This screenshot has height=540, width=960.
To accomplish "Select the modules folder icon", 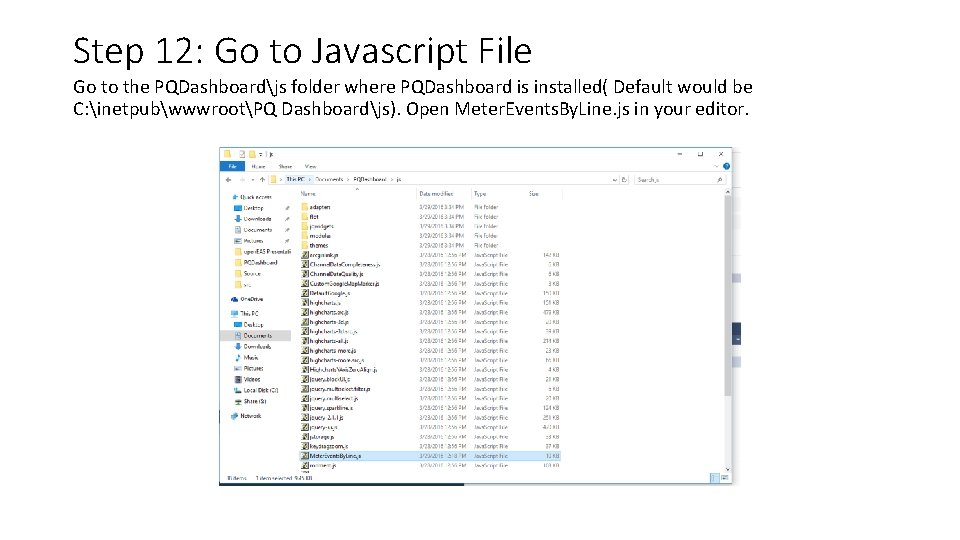I will (x=304, y=236).
